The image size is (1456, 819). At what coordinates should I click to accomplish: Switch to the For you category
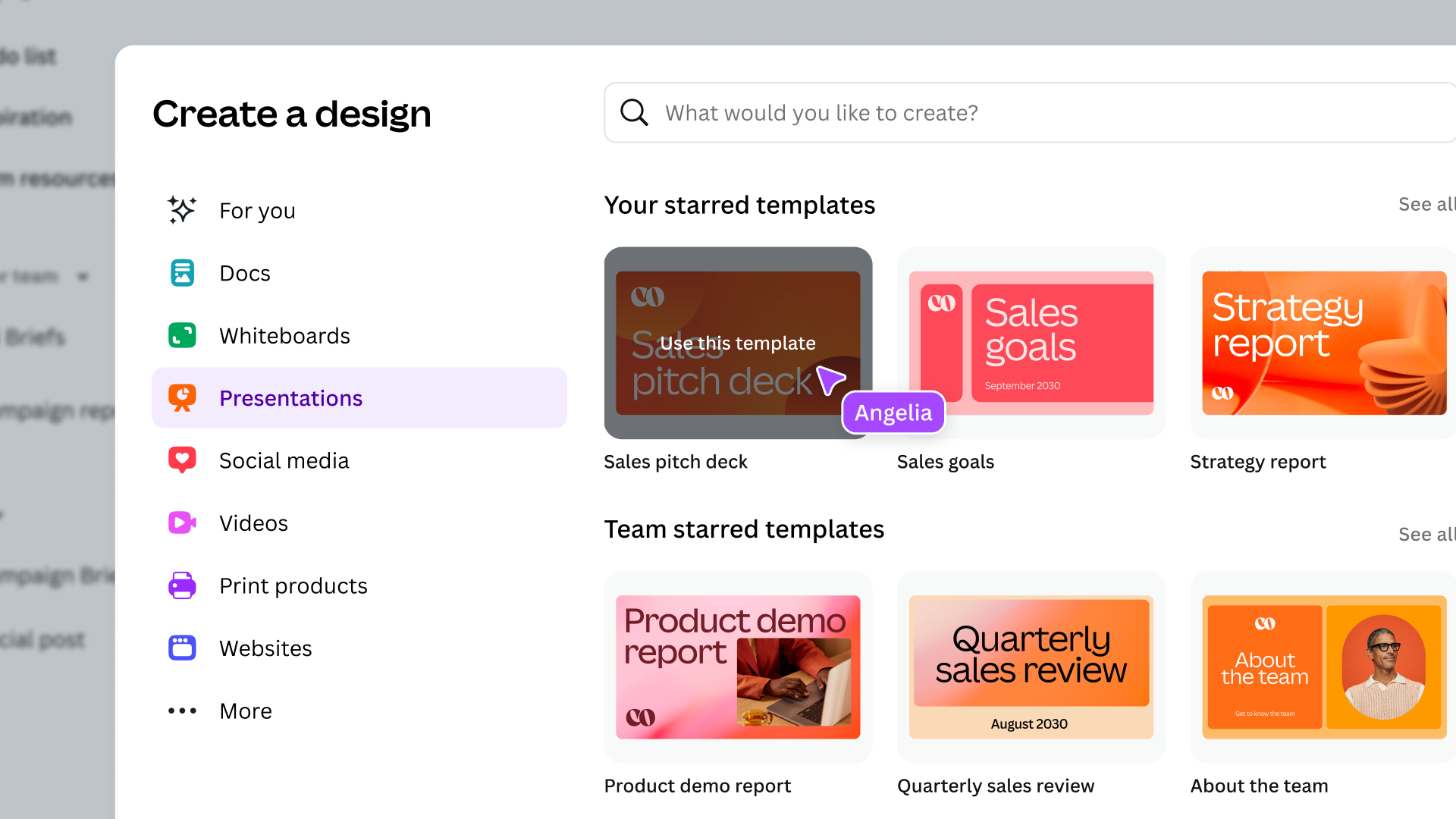pos(257,210)
